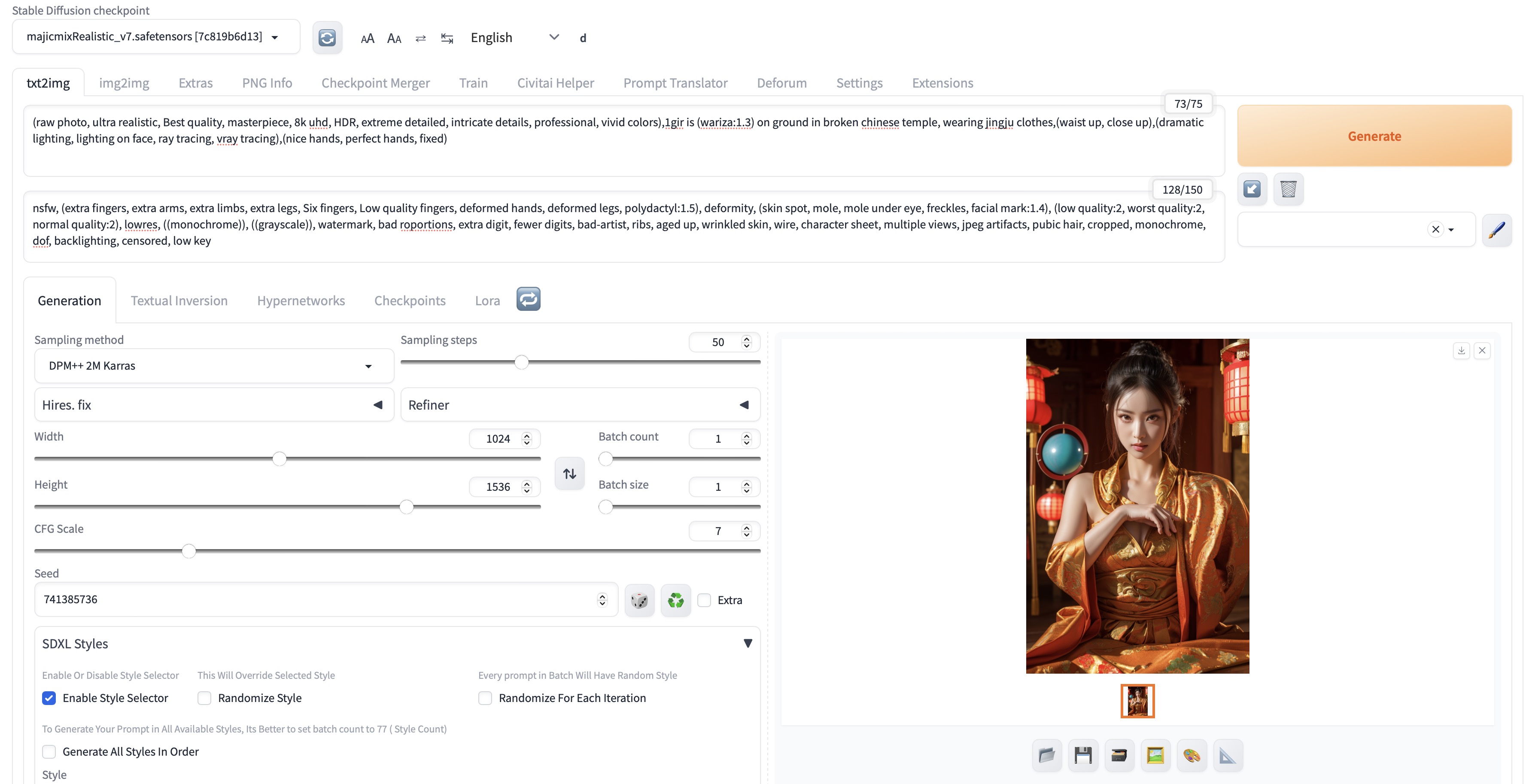Swap width and height with arrows button
The width and height of the screenshot is (1526, 784).
point(569,474)
